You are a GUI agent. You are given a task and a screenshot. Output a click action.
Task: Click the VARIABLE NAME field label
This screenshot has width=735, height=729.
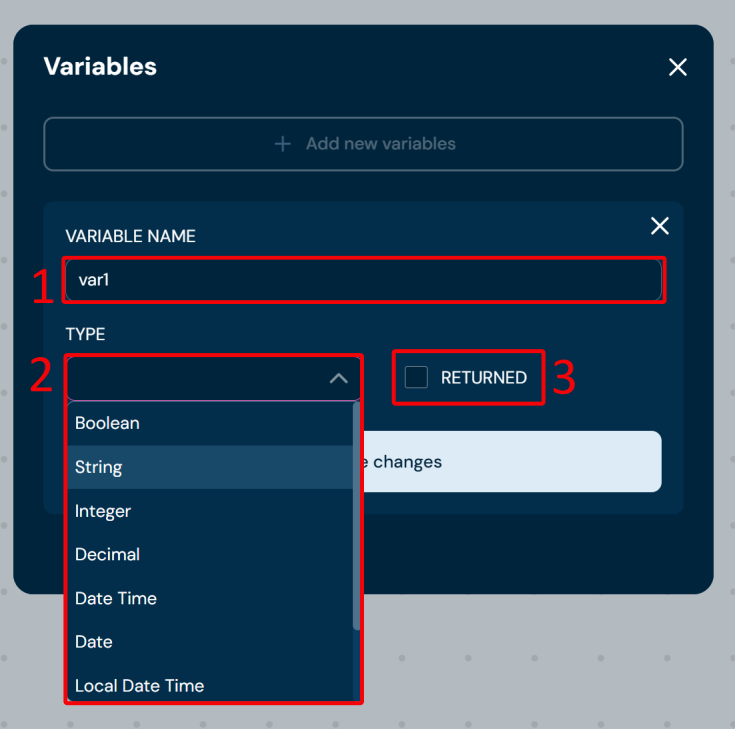(x=130, y=236)
